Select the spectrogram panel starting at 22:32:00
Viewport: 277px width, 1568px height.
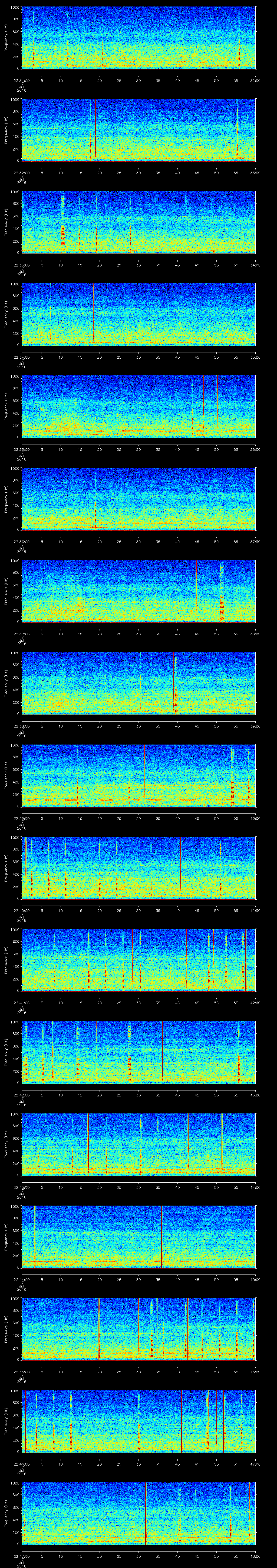point(138,130)
